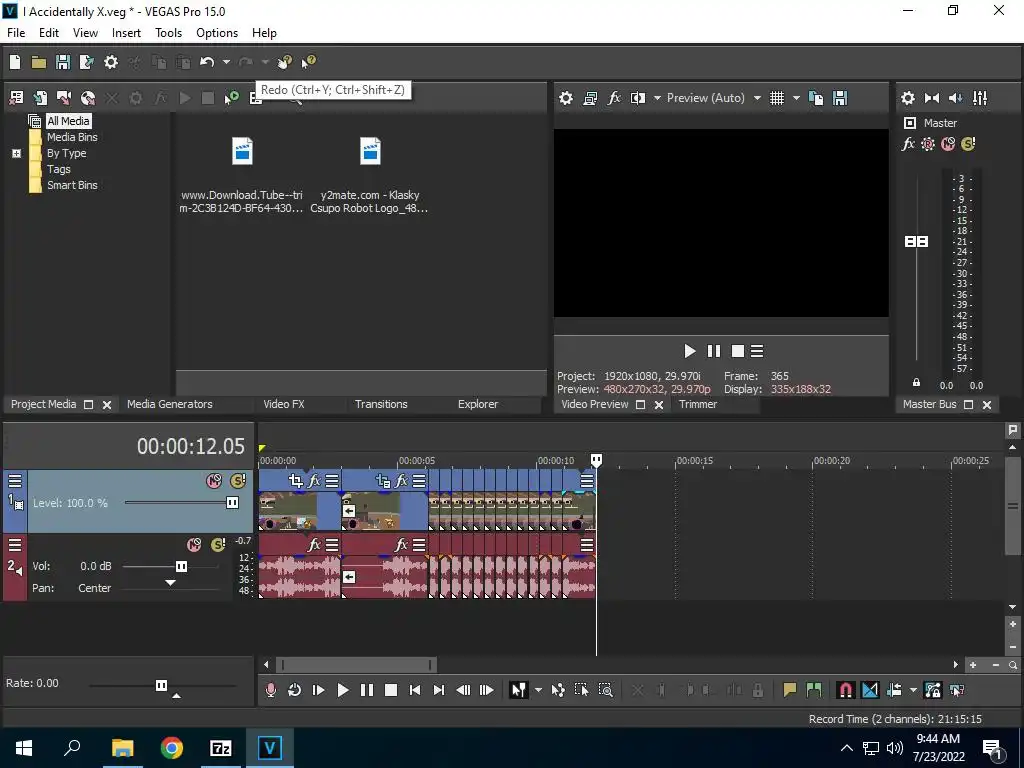Open Video Output FX in preview

point(614,98)
